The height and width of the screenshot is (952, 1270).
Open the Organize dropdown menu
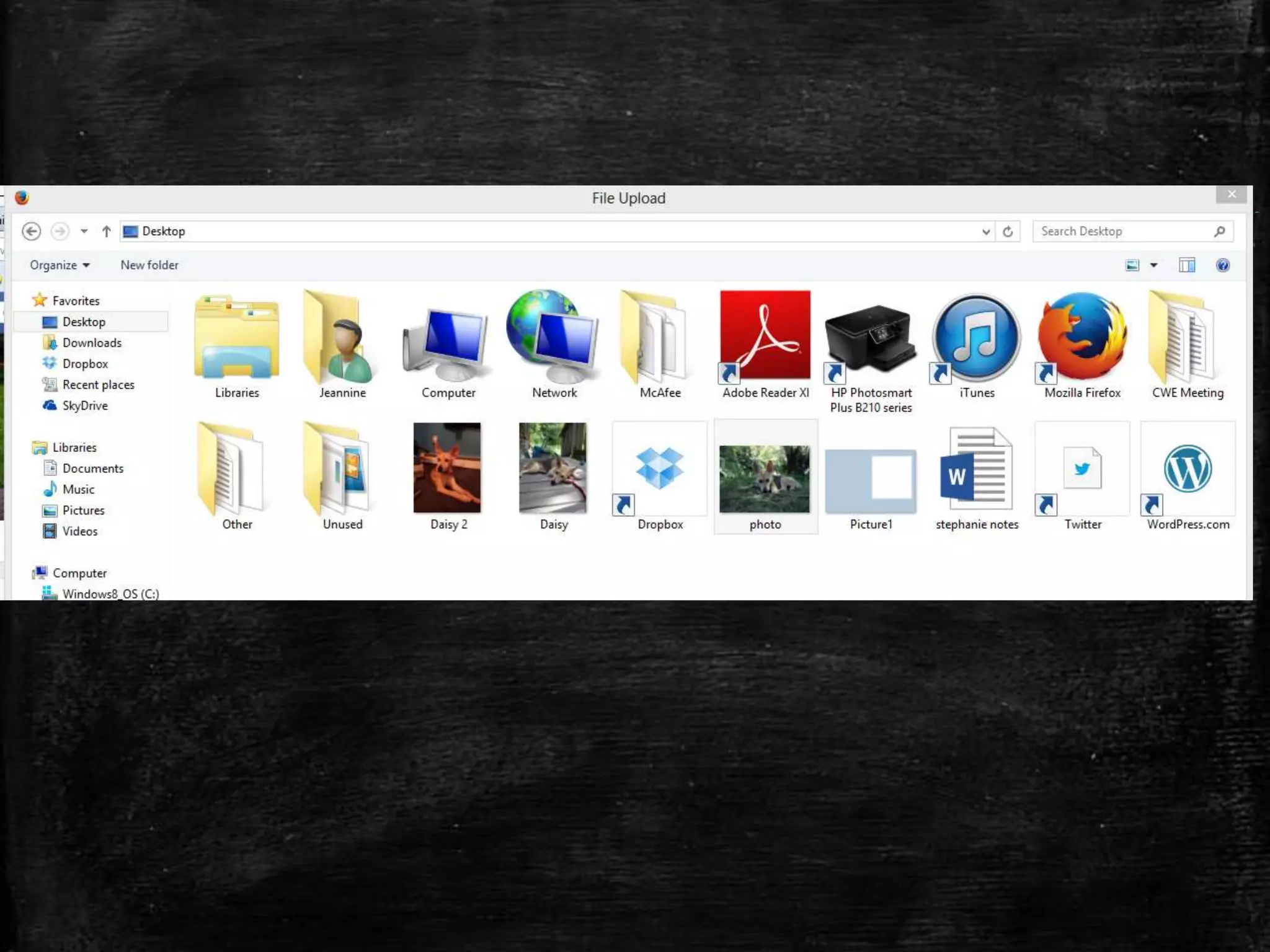tap(60, 265)
